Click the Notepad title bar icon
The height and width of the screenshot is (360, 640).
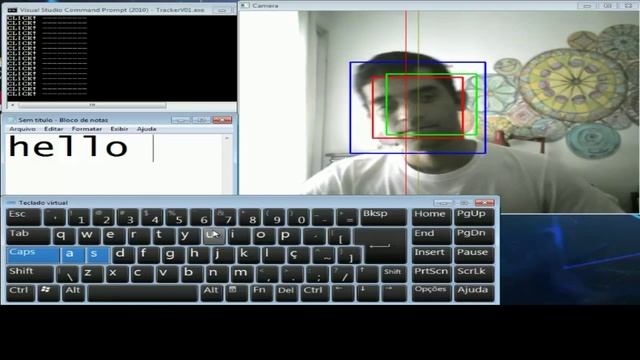(12, 120)
